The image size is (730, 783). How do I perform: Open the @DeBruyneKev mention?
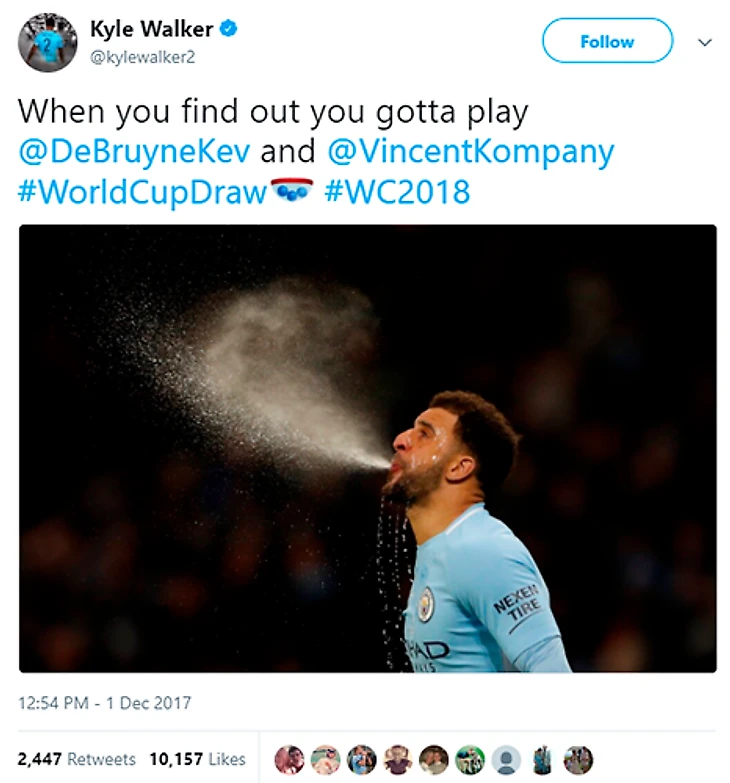[135, 152]
